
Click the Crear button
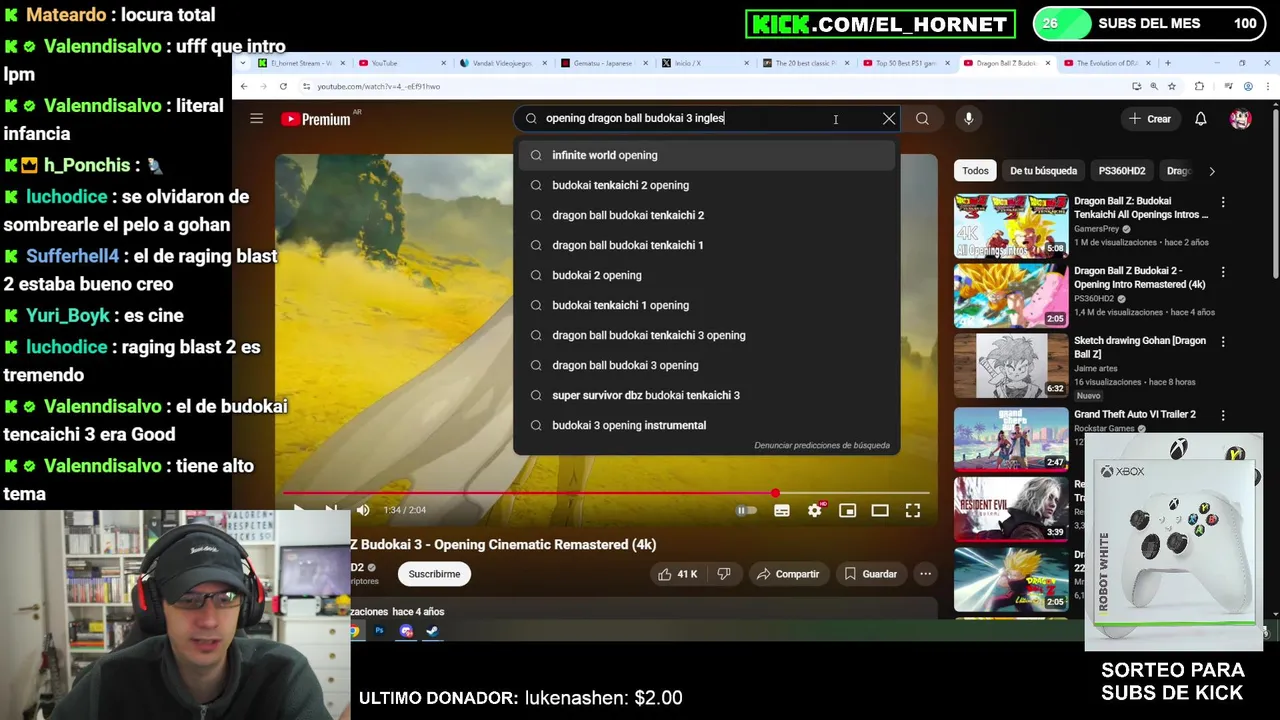click(1149, 119)
